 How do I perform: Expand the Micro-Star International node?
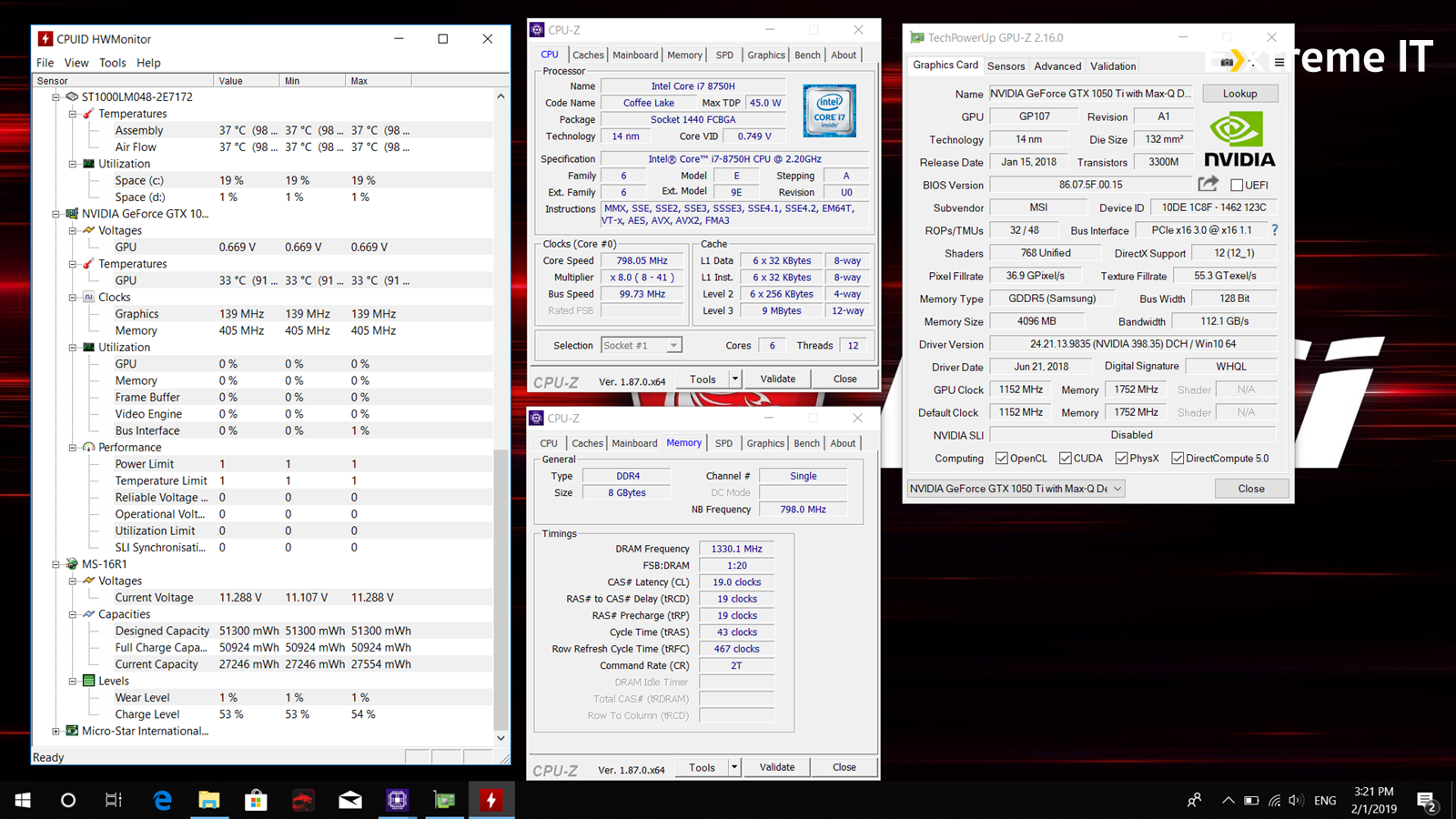coord(56,731)
